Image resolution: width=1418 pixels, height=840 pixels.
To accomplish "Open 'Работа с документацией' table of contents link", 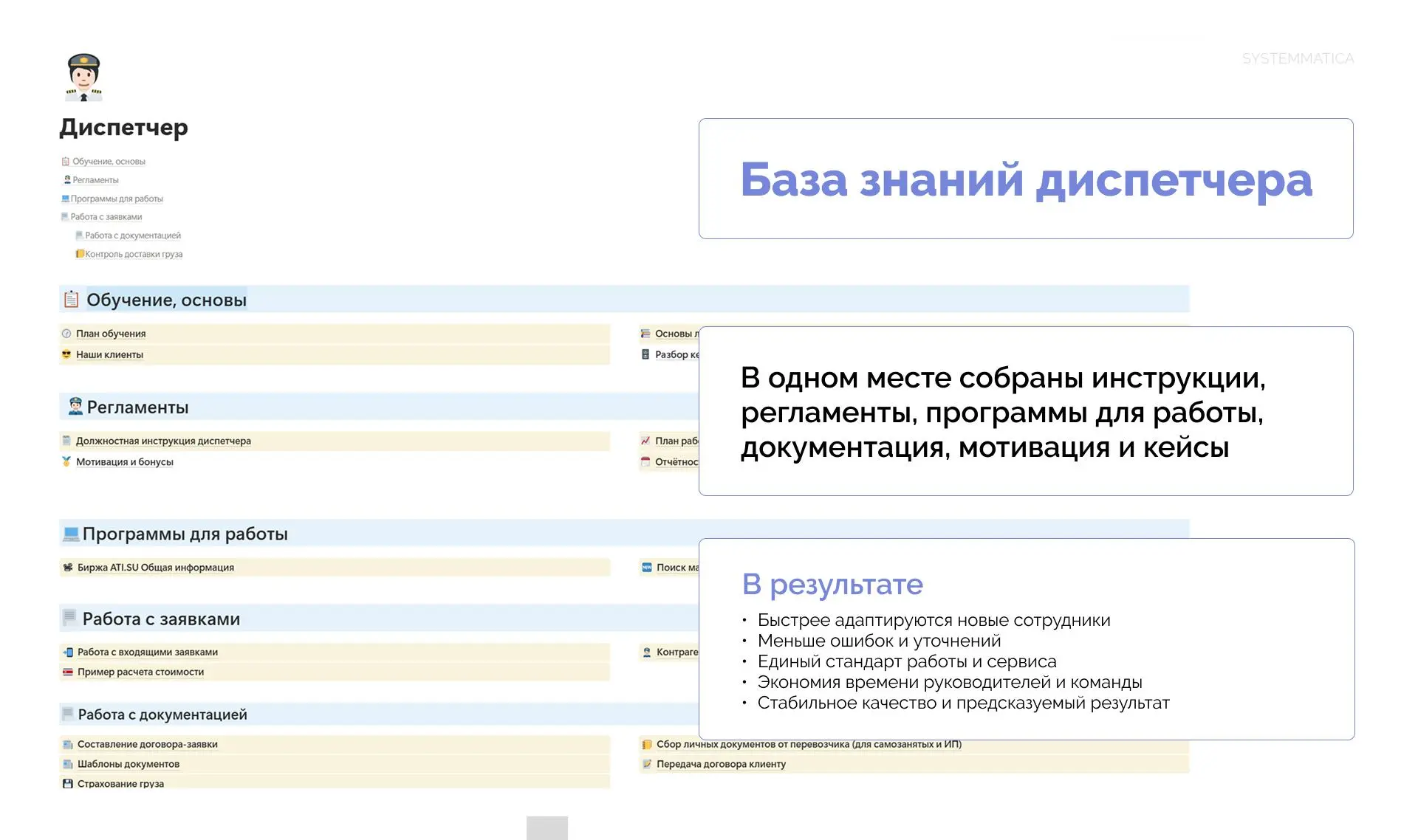I will [133, 235].
